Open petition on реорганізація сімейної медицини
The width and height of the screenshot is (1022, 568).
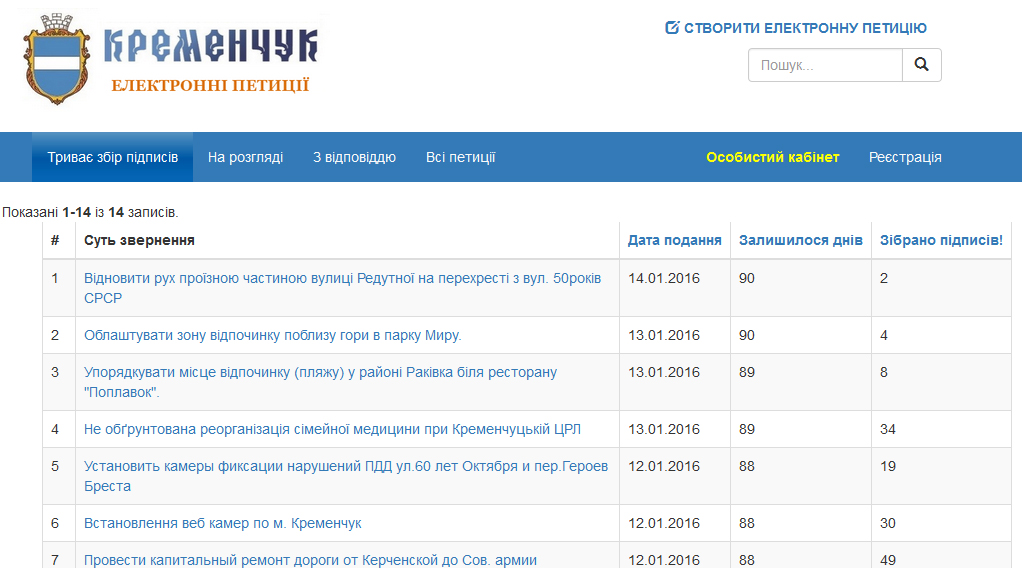(332, 429)
